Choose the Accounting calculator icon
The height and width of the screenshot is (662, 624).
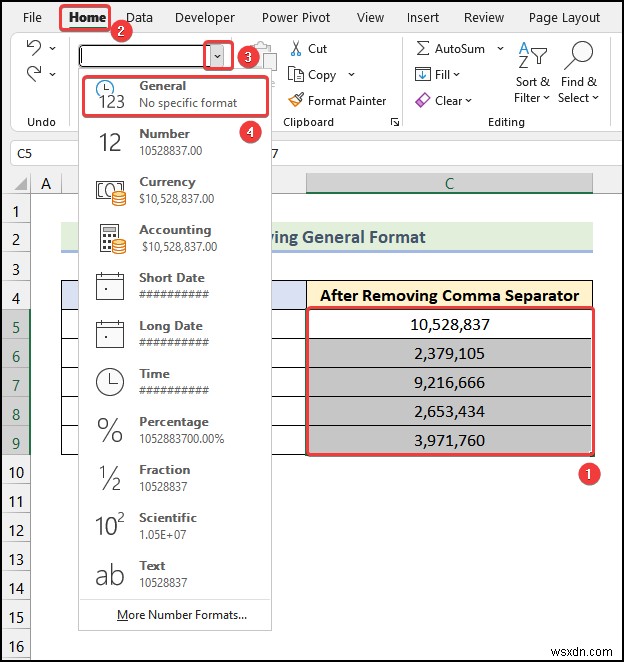pyautogui.click(x=112, y=239)
